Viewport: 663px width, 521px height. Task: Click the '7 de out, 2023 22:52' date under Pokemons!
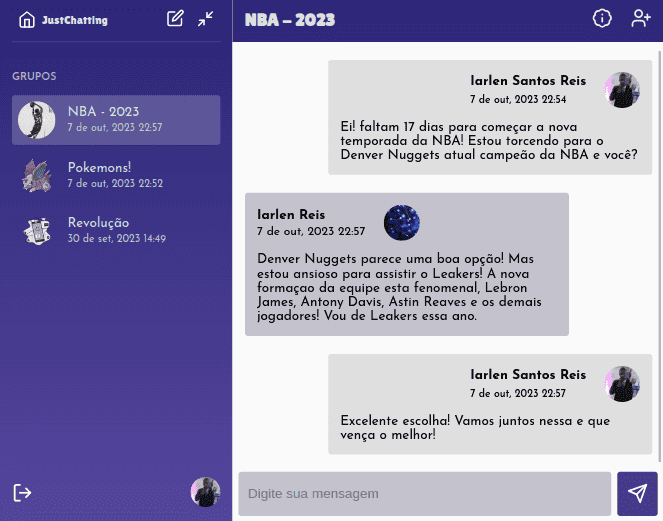pyautogui.click(x=115, y=183)
